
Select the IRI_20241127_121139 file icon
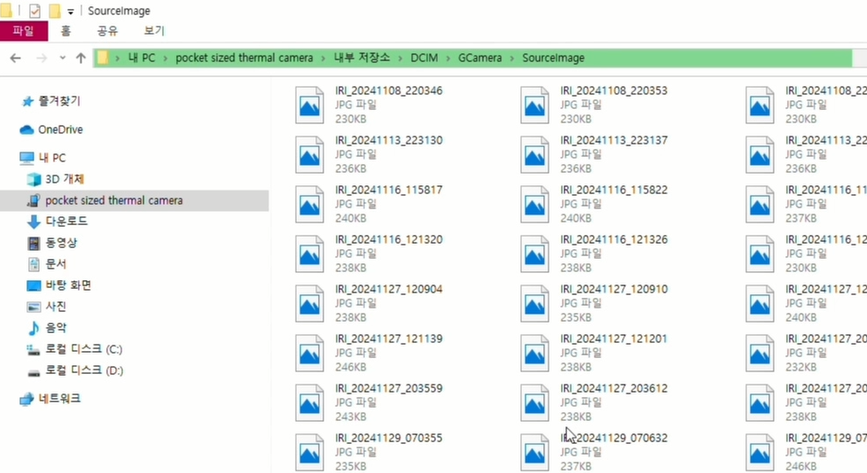(x=310, y=354)
